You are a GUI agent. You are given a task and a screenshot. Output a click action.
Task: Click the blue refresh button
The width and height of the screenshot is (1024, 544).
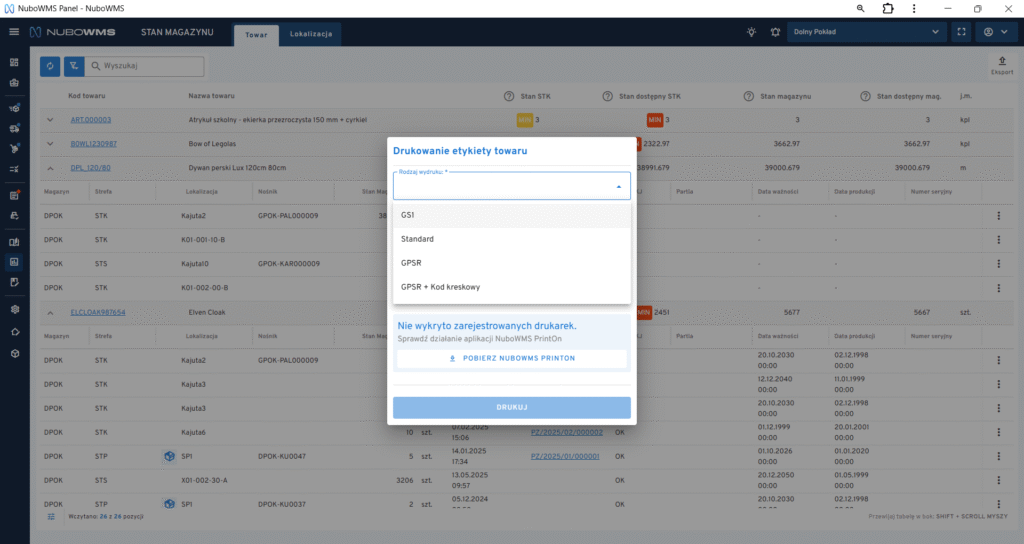[x=50, y=66]
